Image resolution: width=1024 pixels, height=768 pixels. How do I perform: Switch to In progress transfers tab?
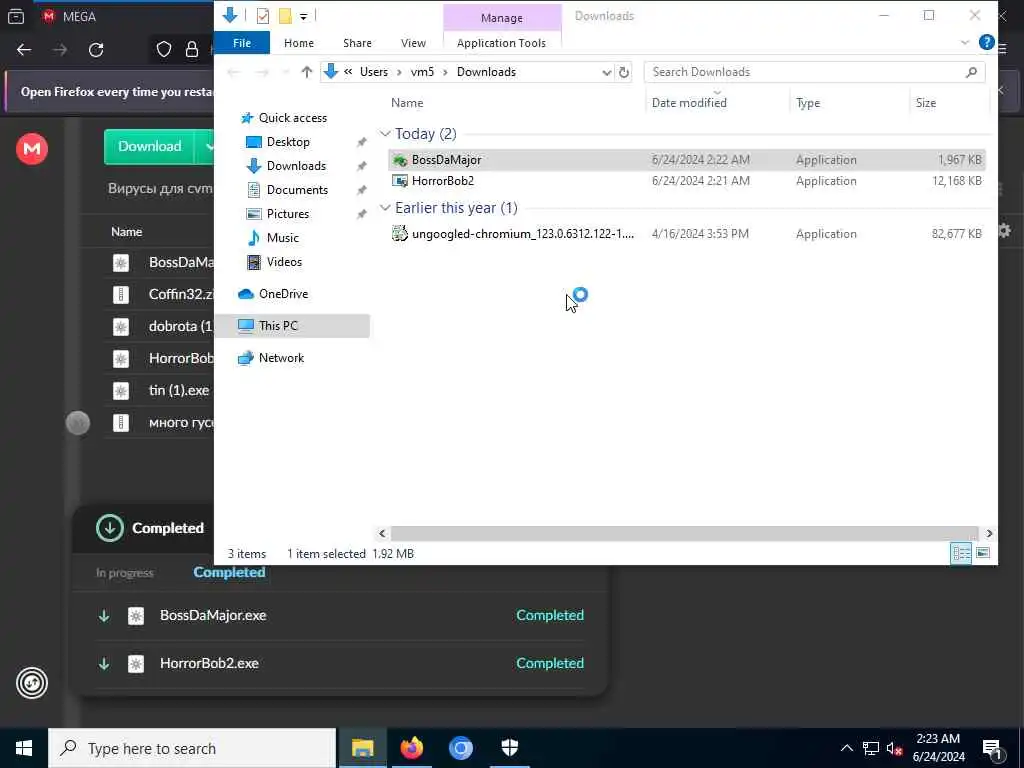pos(125,573)
